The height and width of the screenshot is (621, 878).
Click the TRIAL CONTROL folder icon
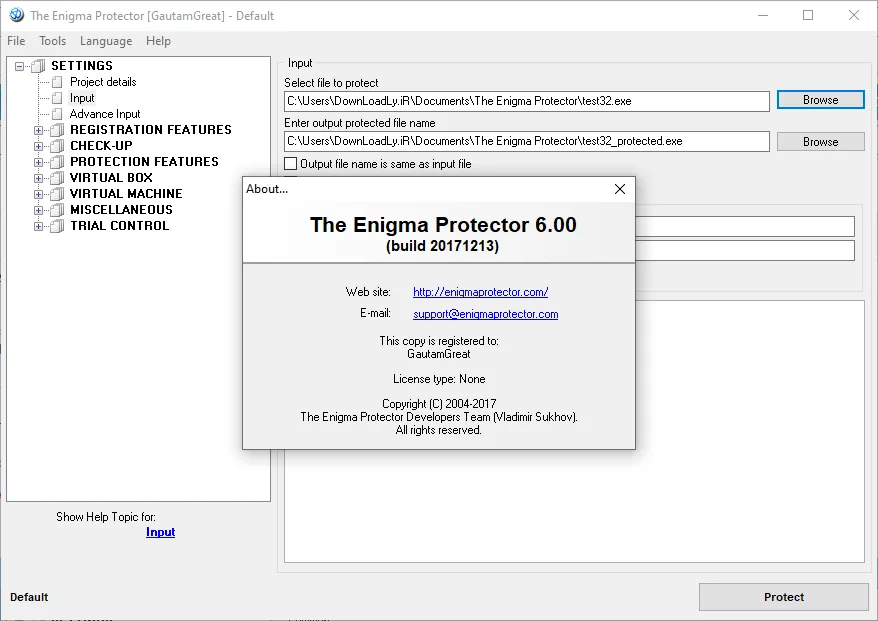[x=57, y=226]
